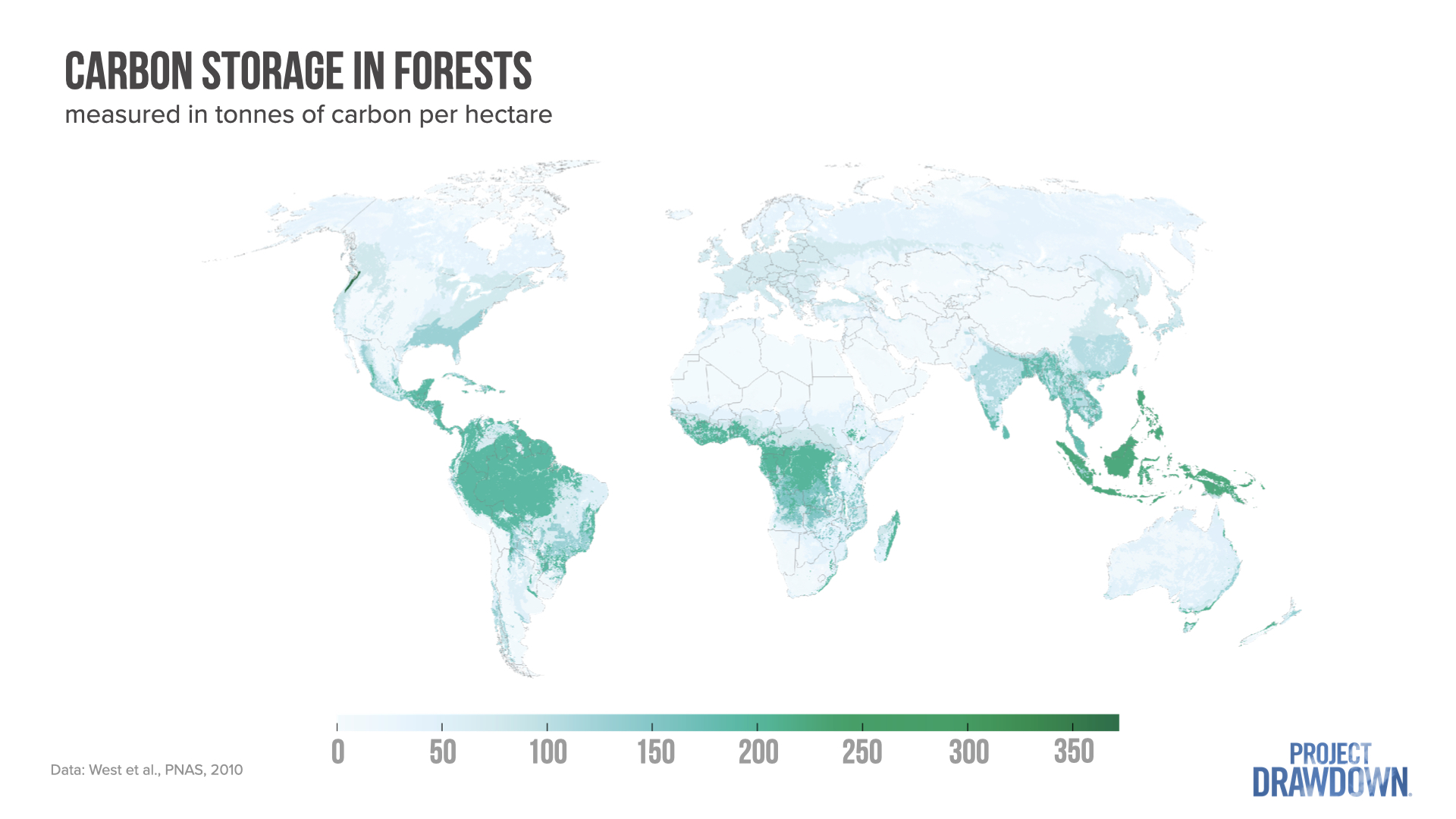This screenshot has width=1456, height=819.
Task: Click the Project Drawdown logo
Action: tap(1332, 770)
